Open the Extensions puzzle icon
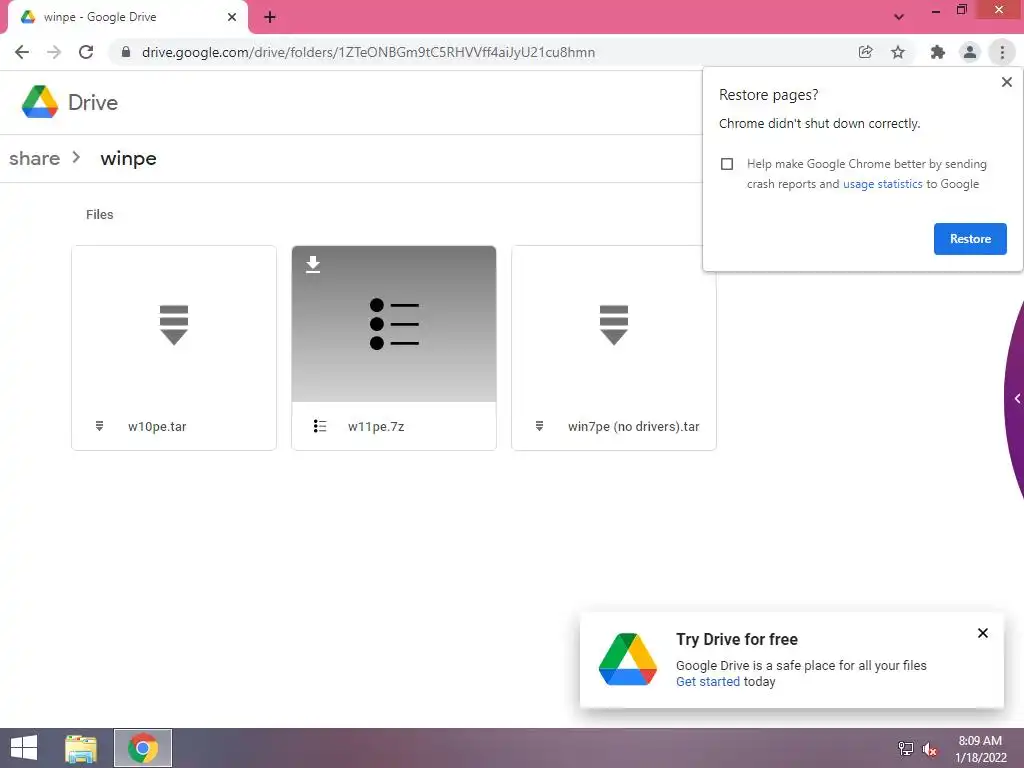Screen dimensions: 1024x768 point(938,52)
